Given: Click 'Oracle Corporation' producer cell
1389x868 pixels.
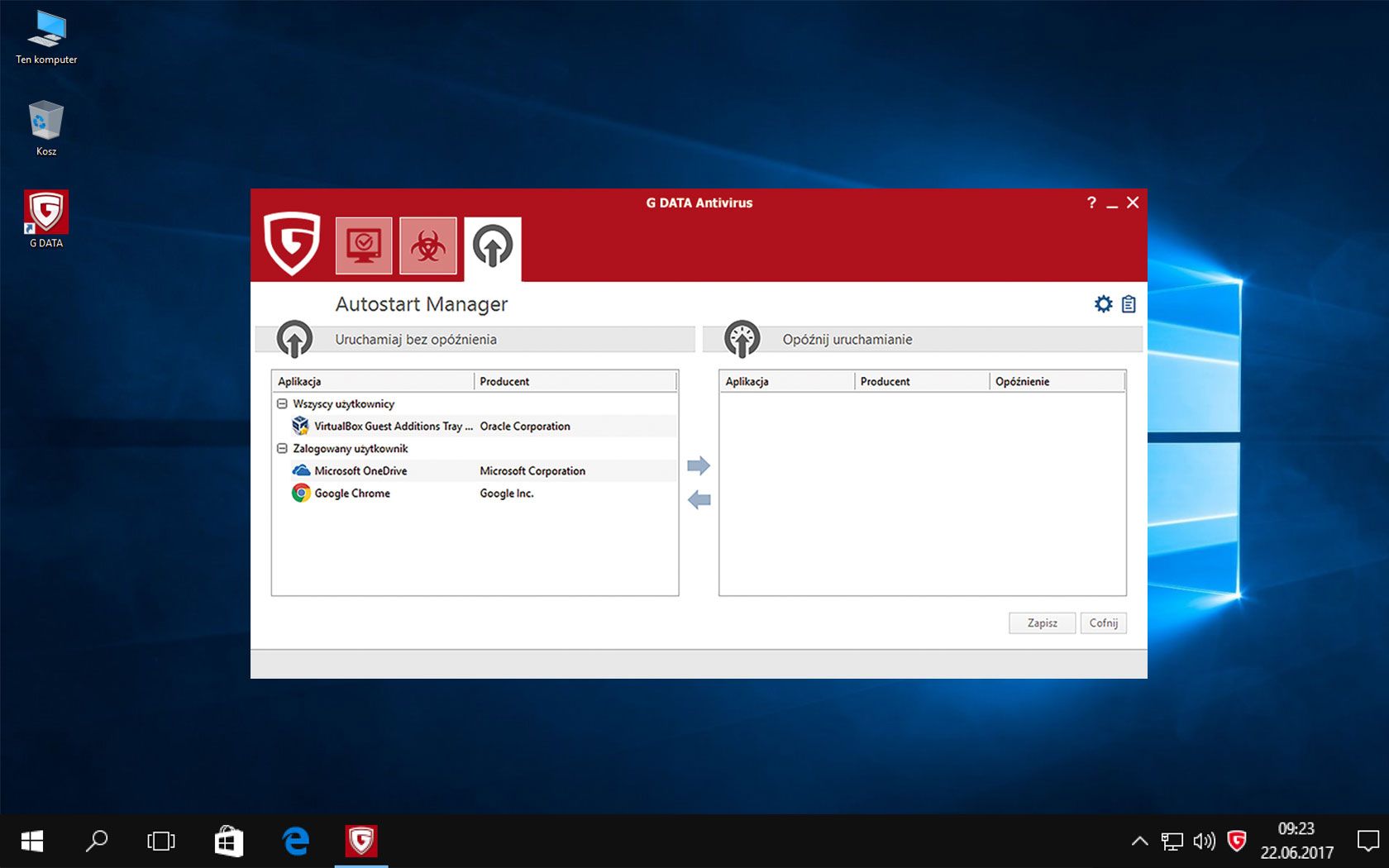Looking at the screenshot, I should 525,427.
